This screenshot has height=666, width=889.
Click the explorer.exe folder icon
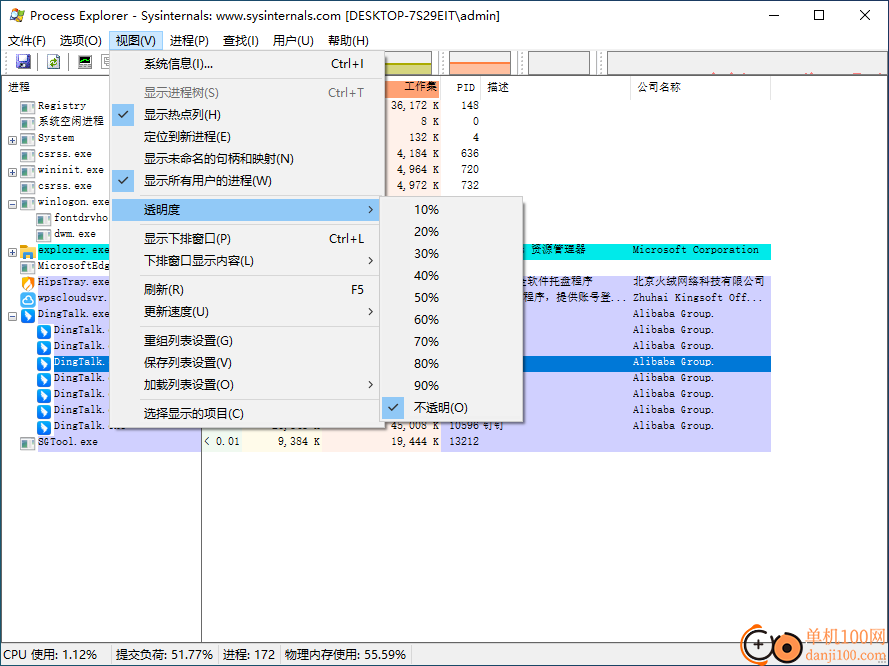[x=27, y=251]
